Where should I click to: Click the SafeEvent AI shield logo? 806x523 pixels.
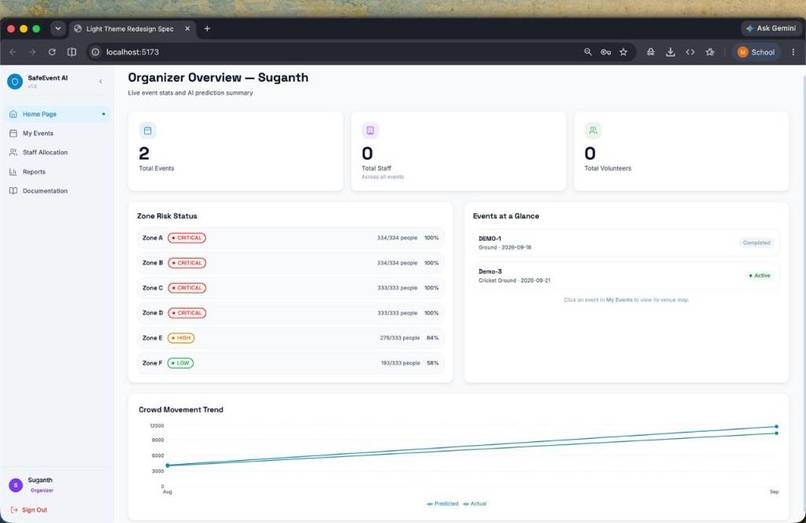click(15, 81)
